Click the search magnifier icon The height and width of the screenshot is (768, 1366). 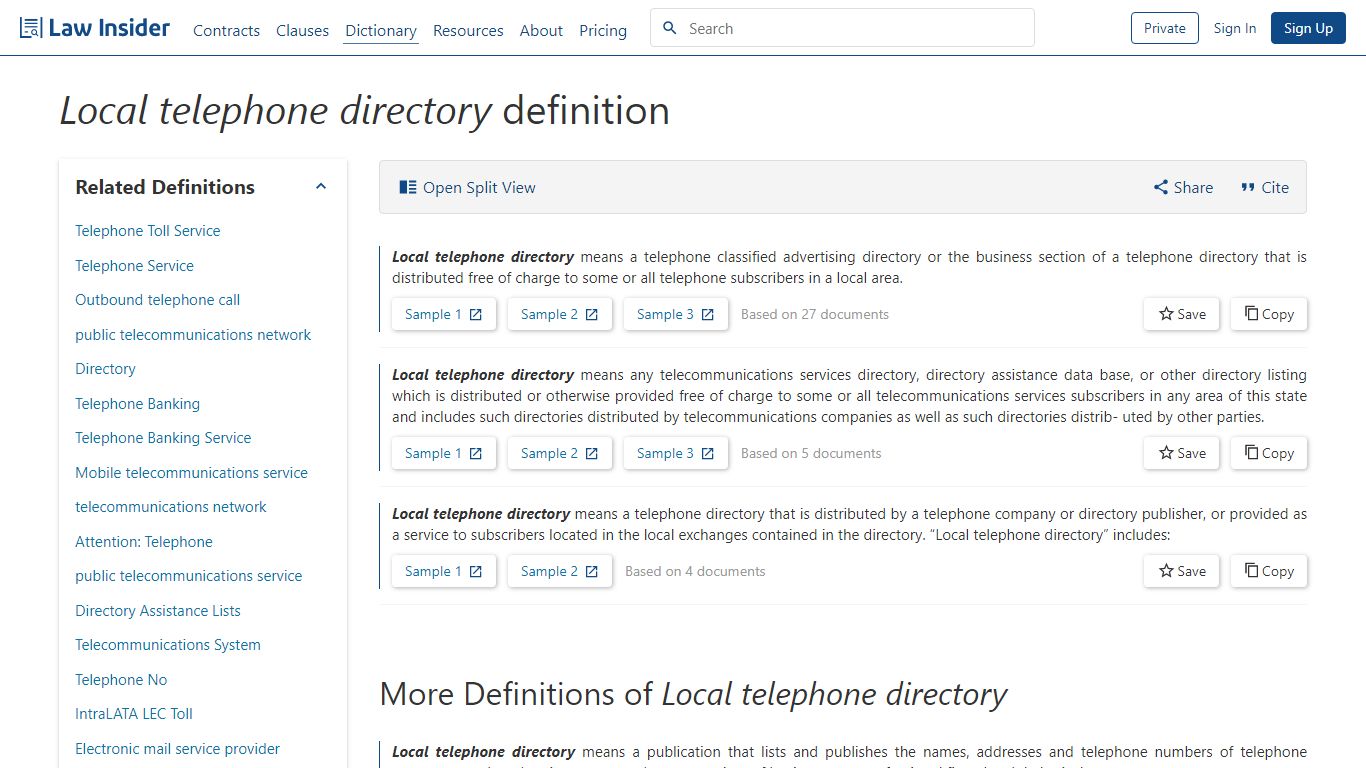[x=670, y=28]
